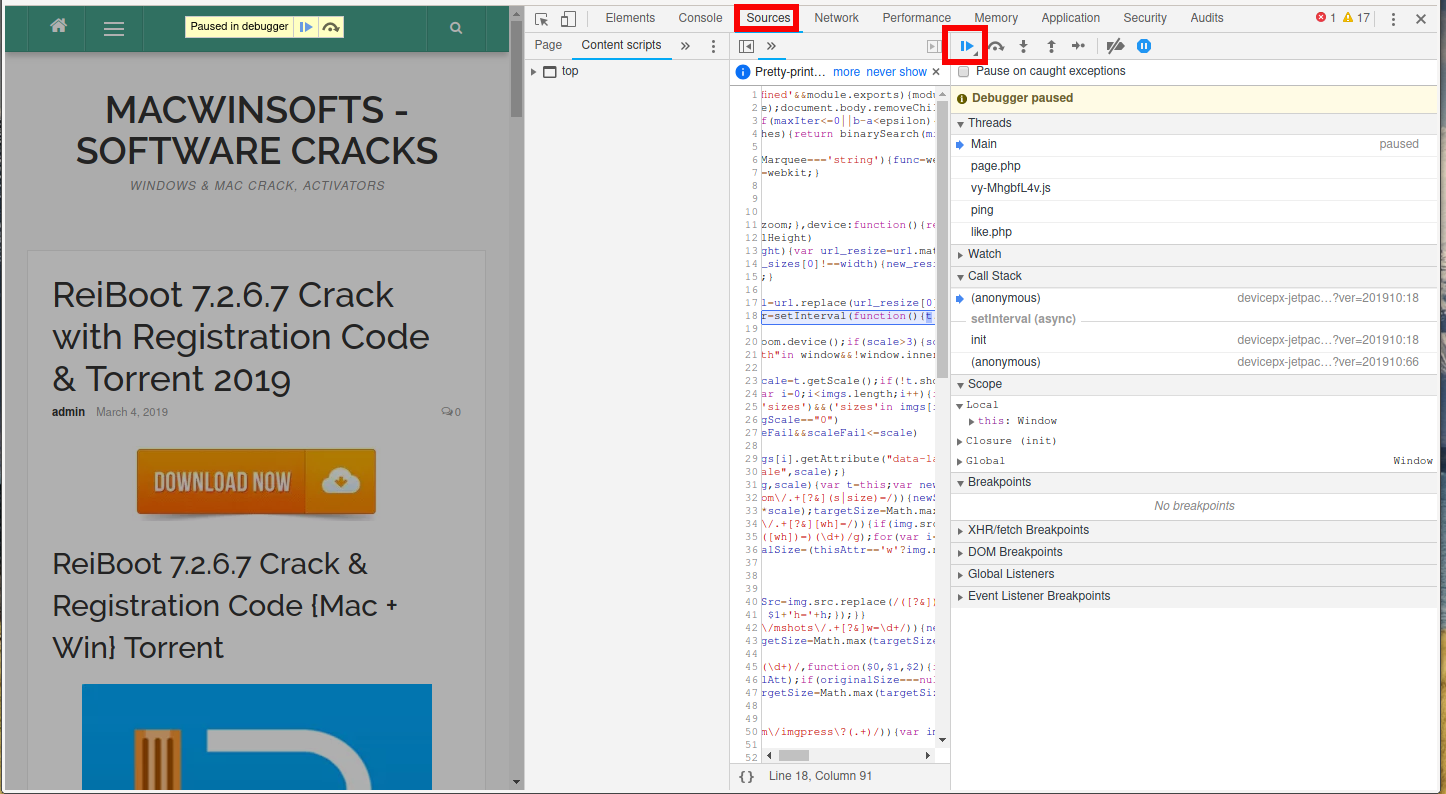Click the orange Download Now button
Viewport: 1446px width, 794px height.
coord(256,482)
